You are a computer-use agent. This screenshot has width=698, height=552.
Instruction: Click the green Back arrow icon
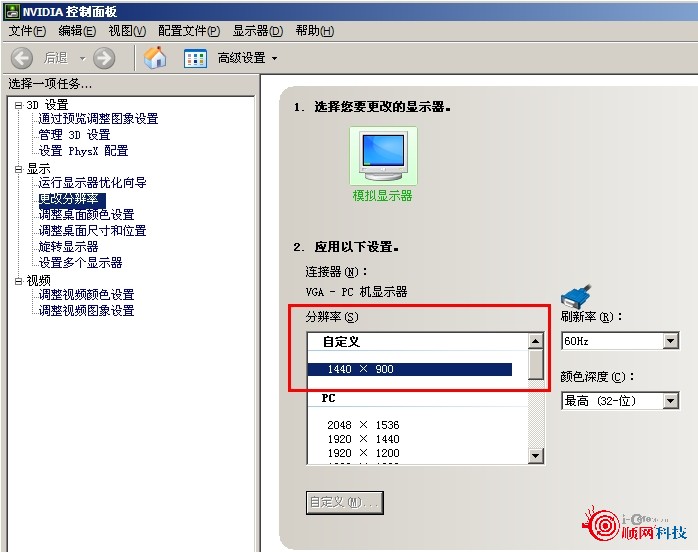coord(21,58)
